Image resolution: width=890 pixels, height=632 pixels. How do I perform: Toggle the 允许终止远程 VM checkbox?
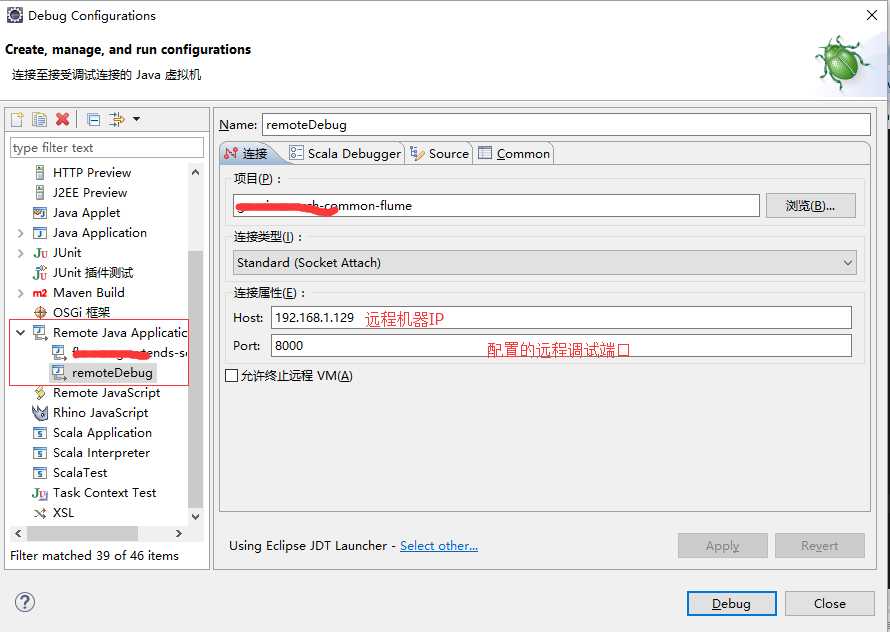(231, 375)
